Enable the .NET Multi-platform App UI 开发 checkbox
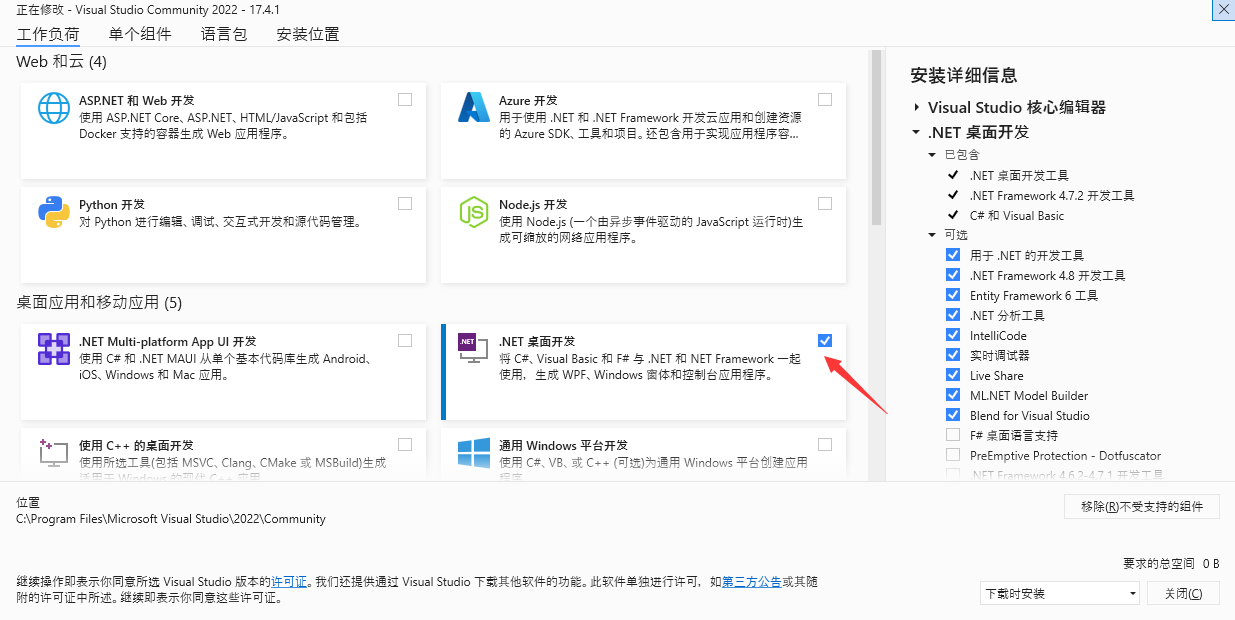The height and width of the screenshot is (620, 1235). click(x=405, y=340)
